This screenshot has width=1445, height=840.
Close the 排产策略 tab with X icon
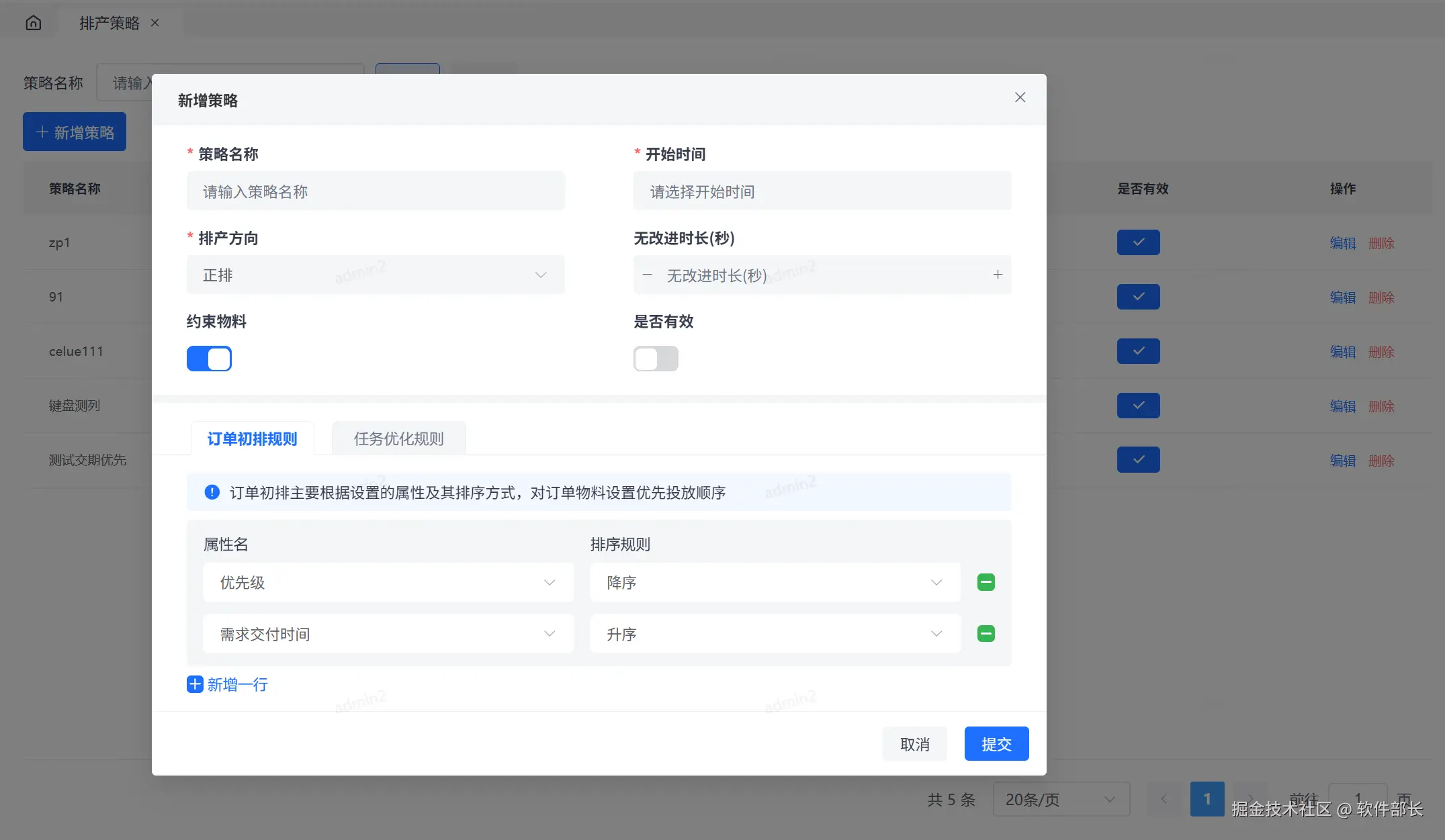pyautogui.click(x=155, y=23)
